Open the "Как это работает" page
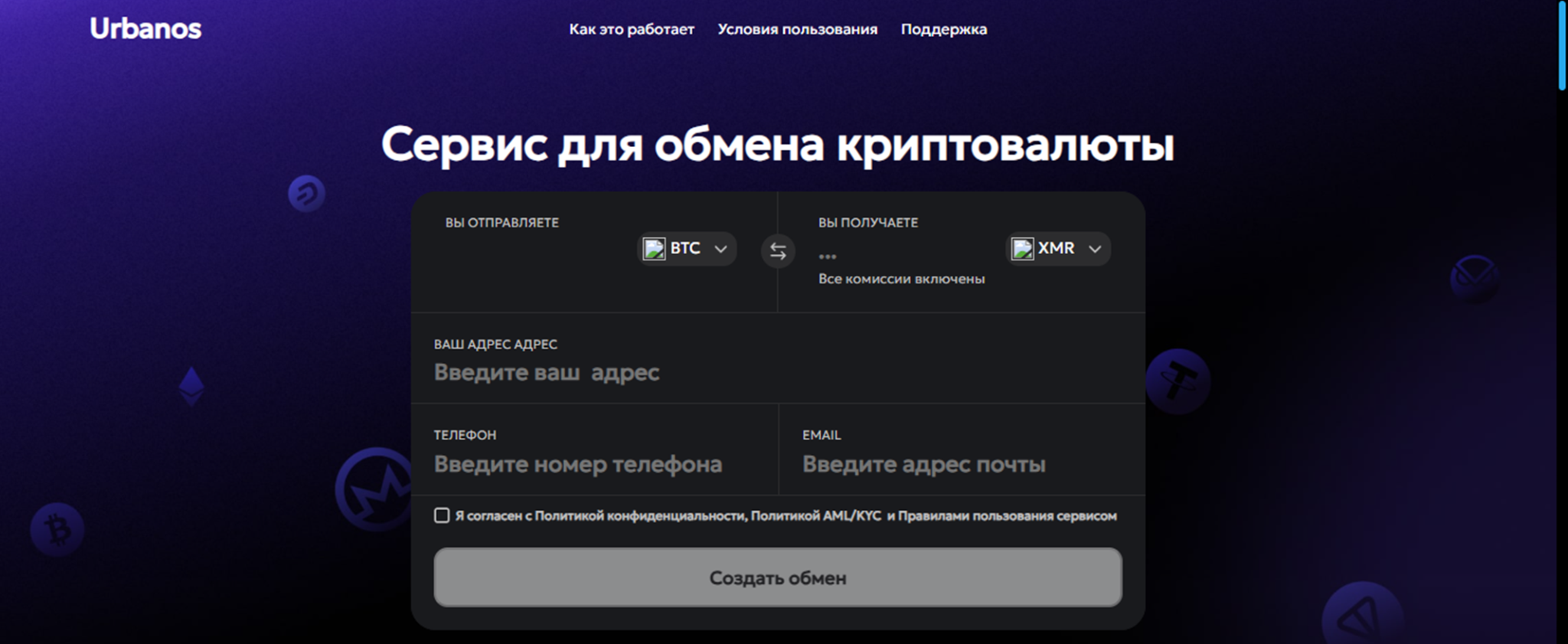This screenshot has width=1568, height=644. click(x=632, y=29)
